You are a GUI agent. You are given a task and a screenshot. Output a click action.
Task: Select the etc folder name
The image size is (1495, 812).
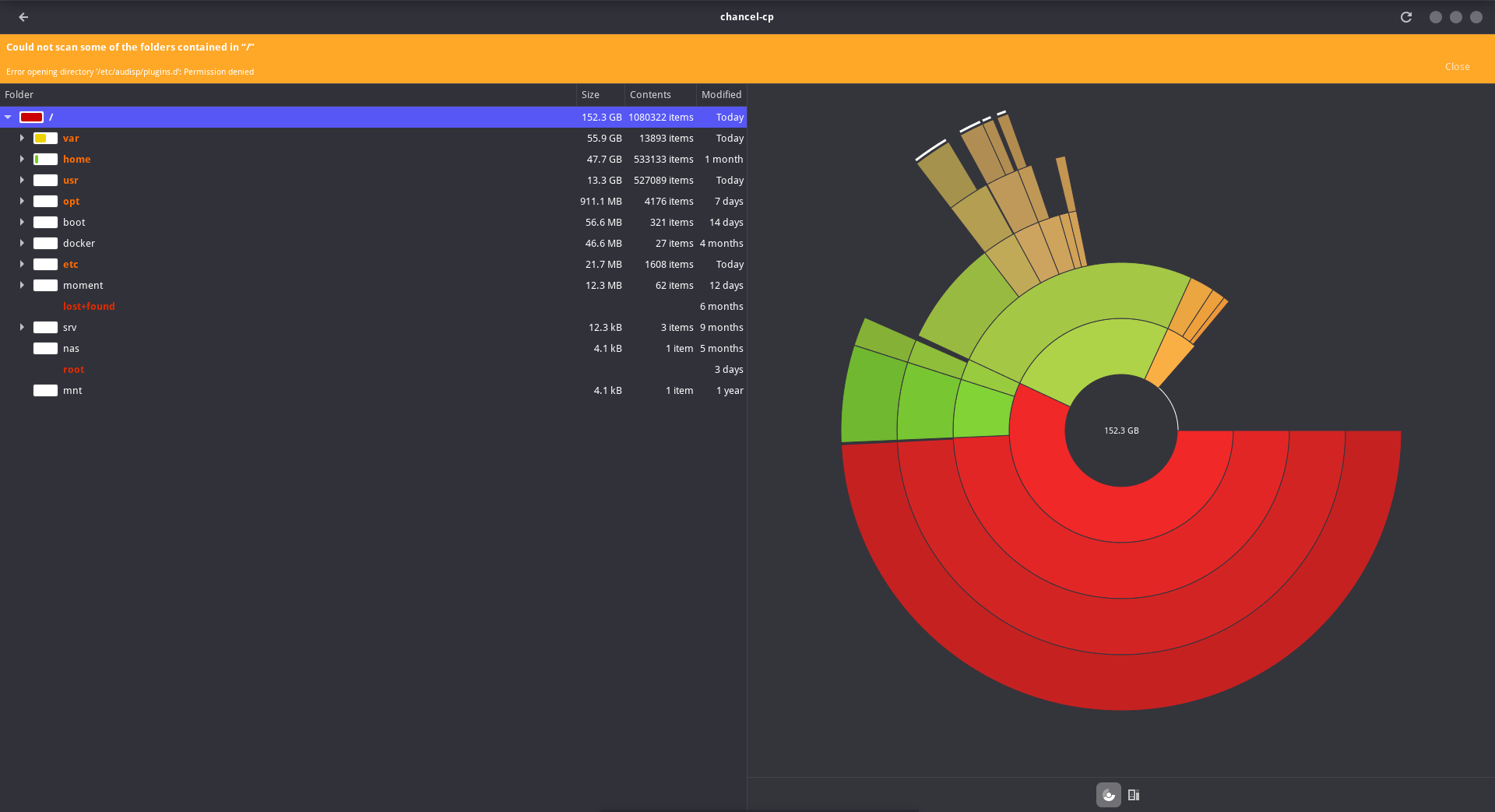point(71,265)
